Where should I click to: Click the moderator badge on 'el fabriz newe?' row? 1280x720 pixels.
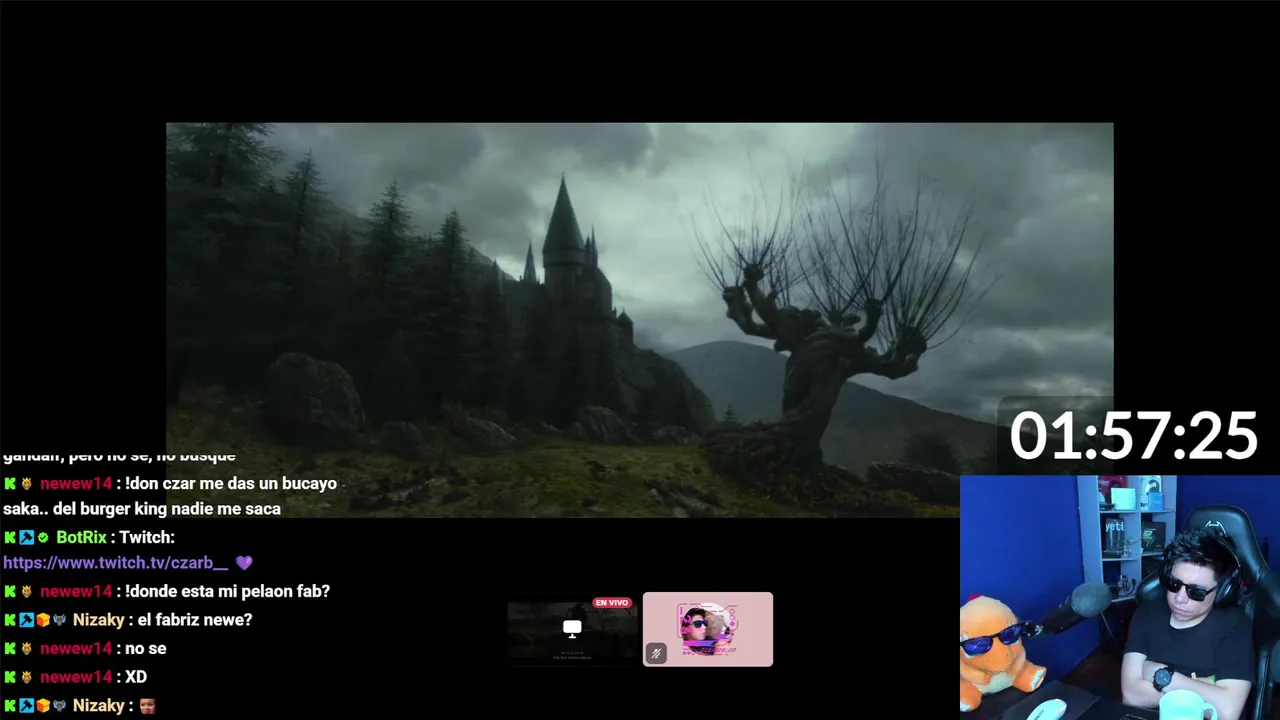click(x=27, y=620)
